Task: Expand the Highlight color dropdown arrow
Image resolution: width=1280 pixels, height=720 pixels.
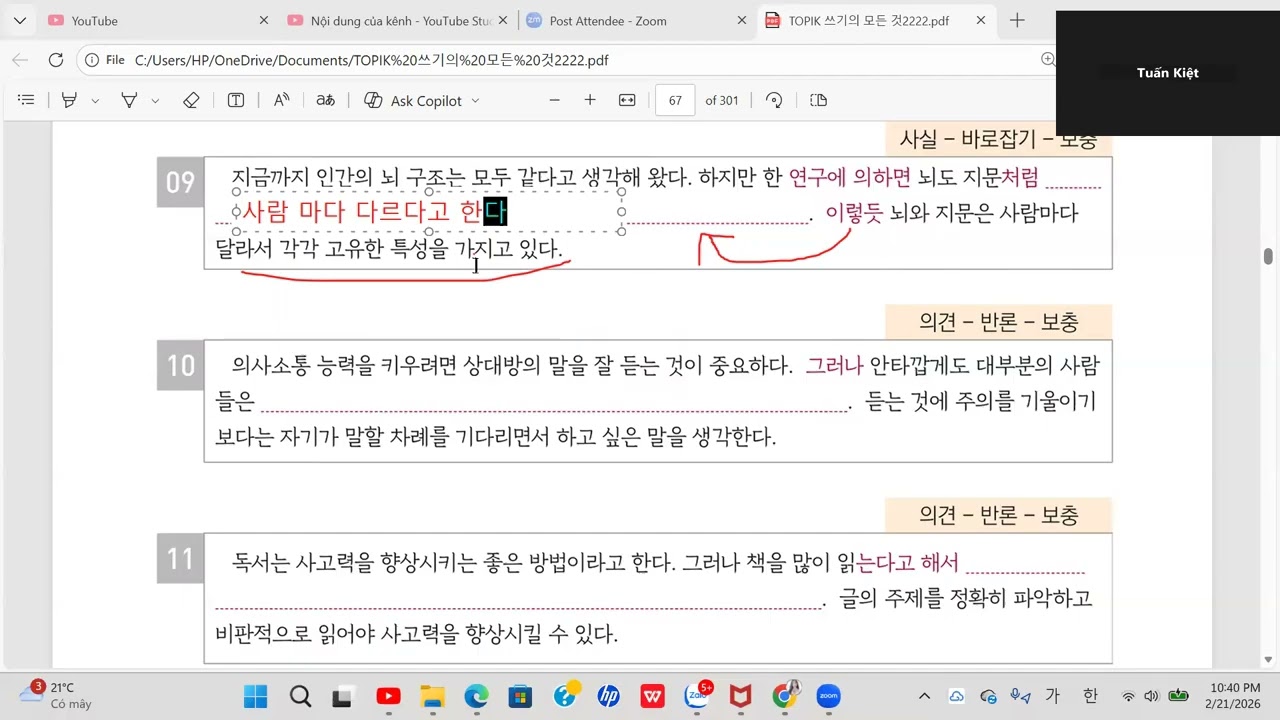Action: point(96,101)
